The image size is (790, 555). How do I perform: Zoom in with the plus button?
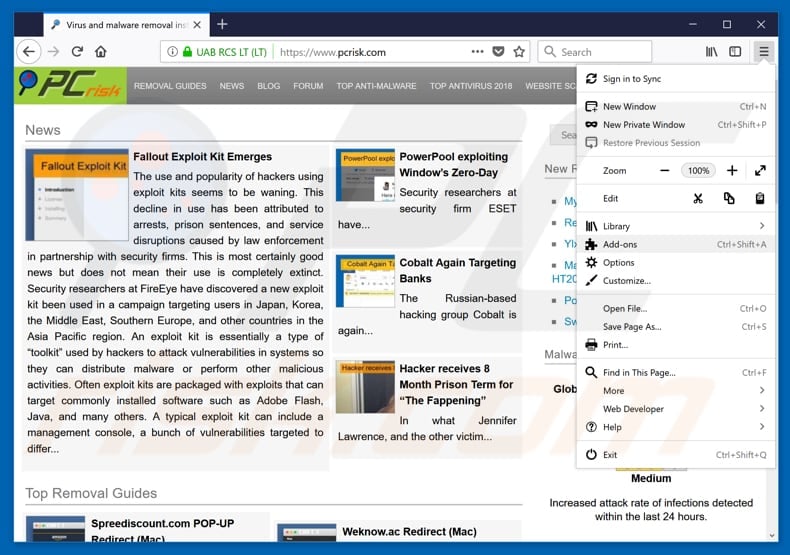point(732,171)
